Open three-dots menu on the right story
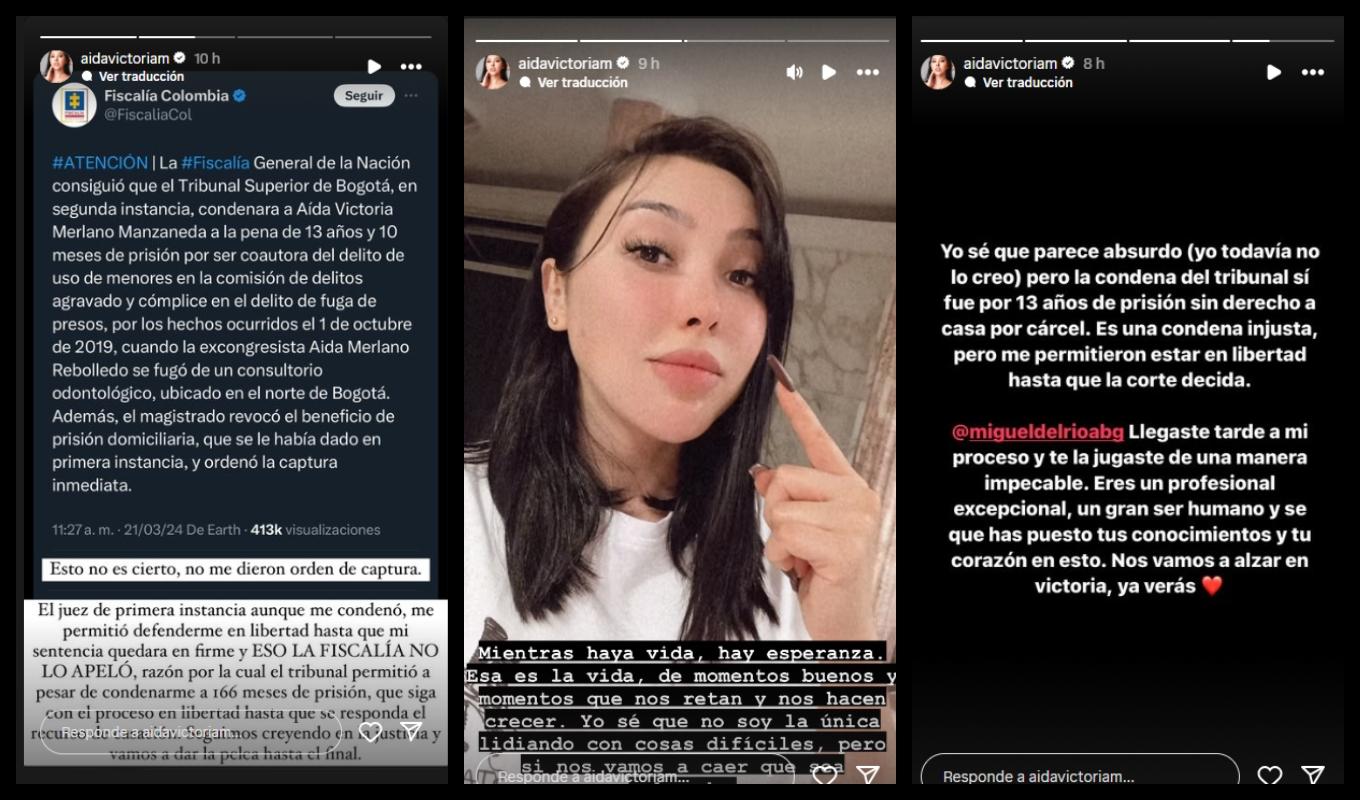The height and width of the screenshot is (800, 1360). [x=1312, y=72]
